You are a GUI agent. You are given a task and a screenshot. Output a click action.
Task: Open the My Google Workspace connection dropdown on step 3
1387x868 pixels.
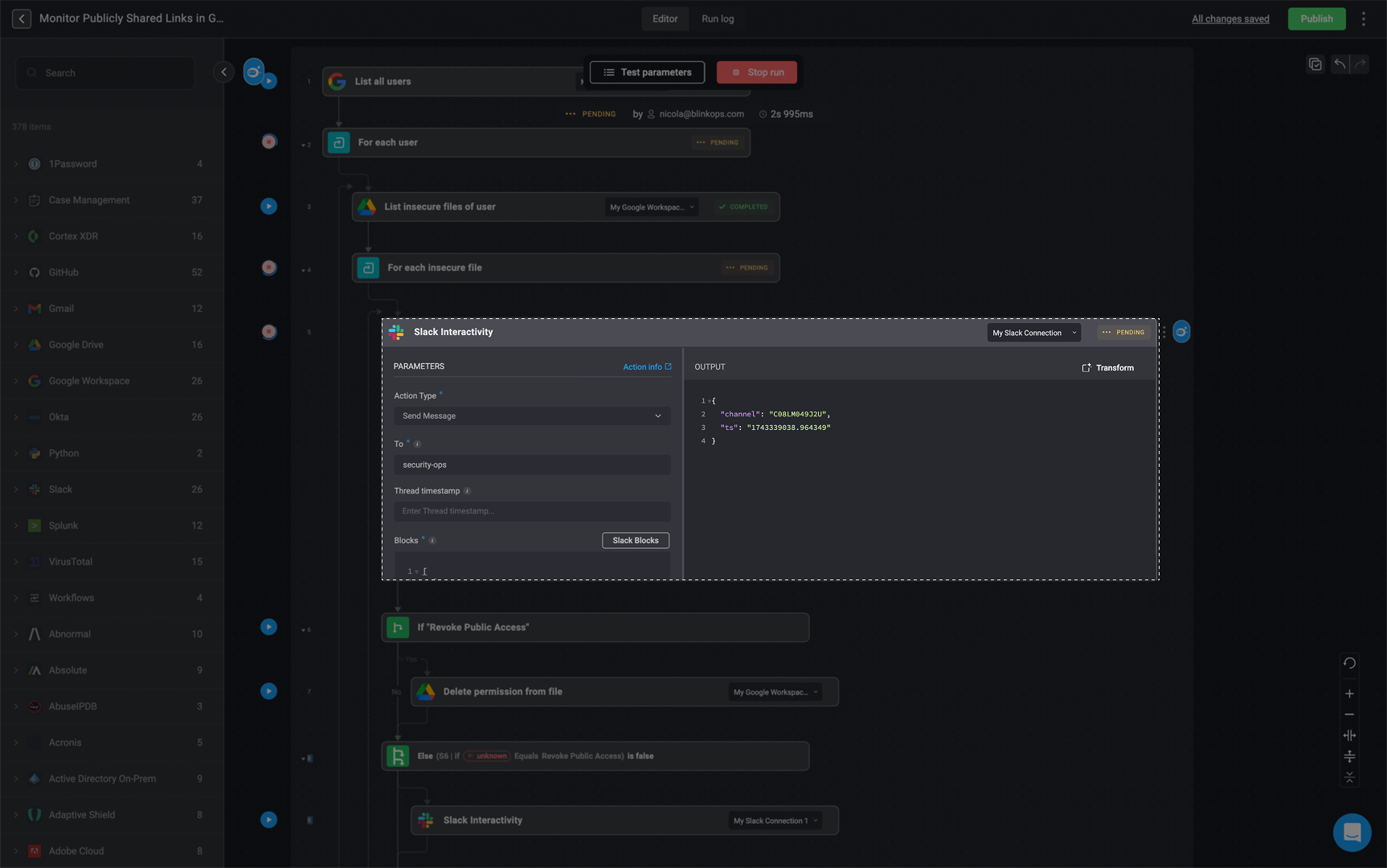tap(652, 207)
